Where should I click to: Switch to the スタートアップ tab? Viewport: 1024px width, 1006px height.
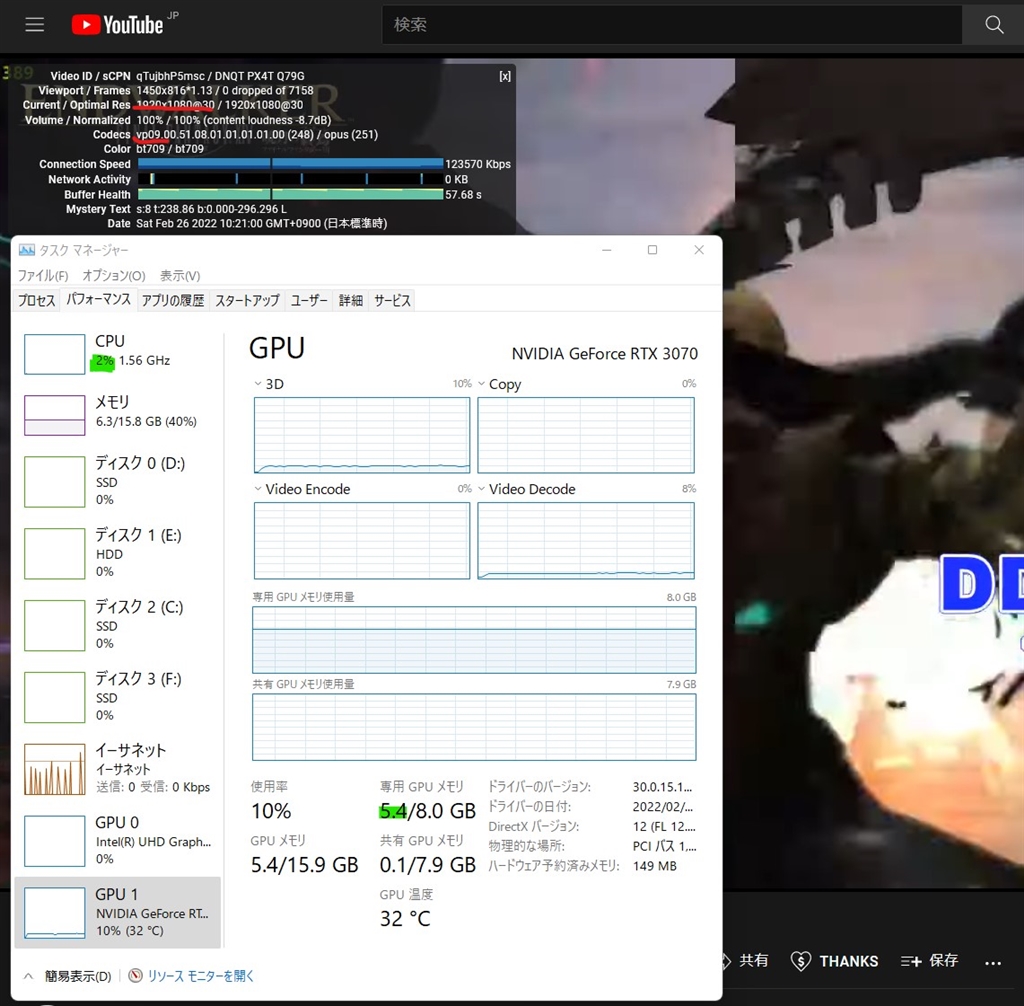(x=248, y=300)
